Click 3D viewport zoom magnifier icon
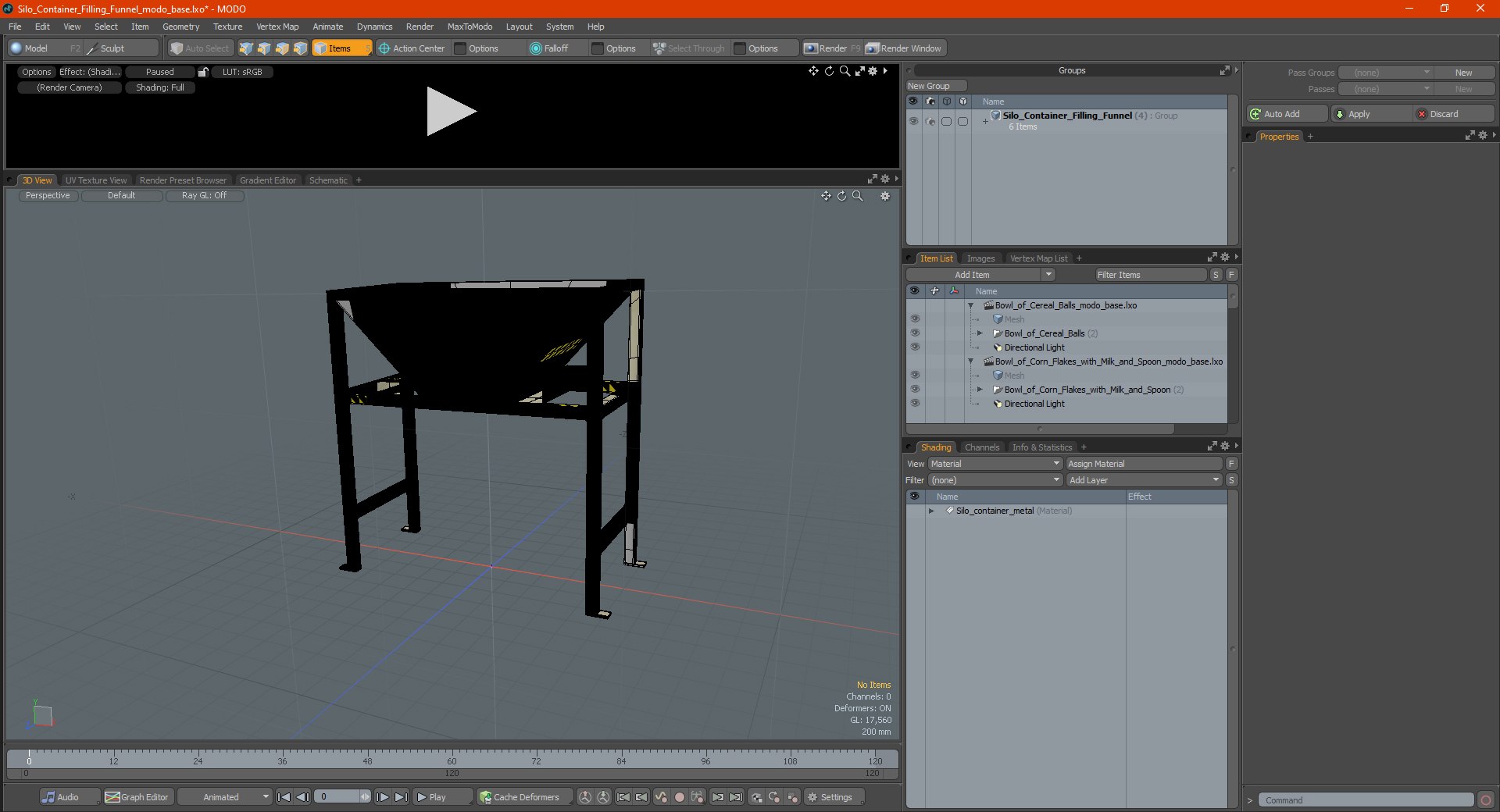The image size is (1500, 812). pos(857,196)
